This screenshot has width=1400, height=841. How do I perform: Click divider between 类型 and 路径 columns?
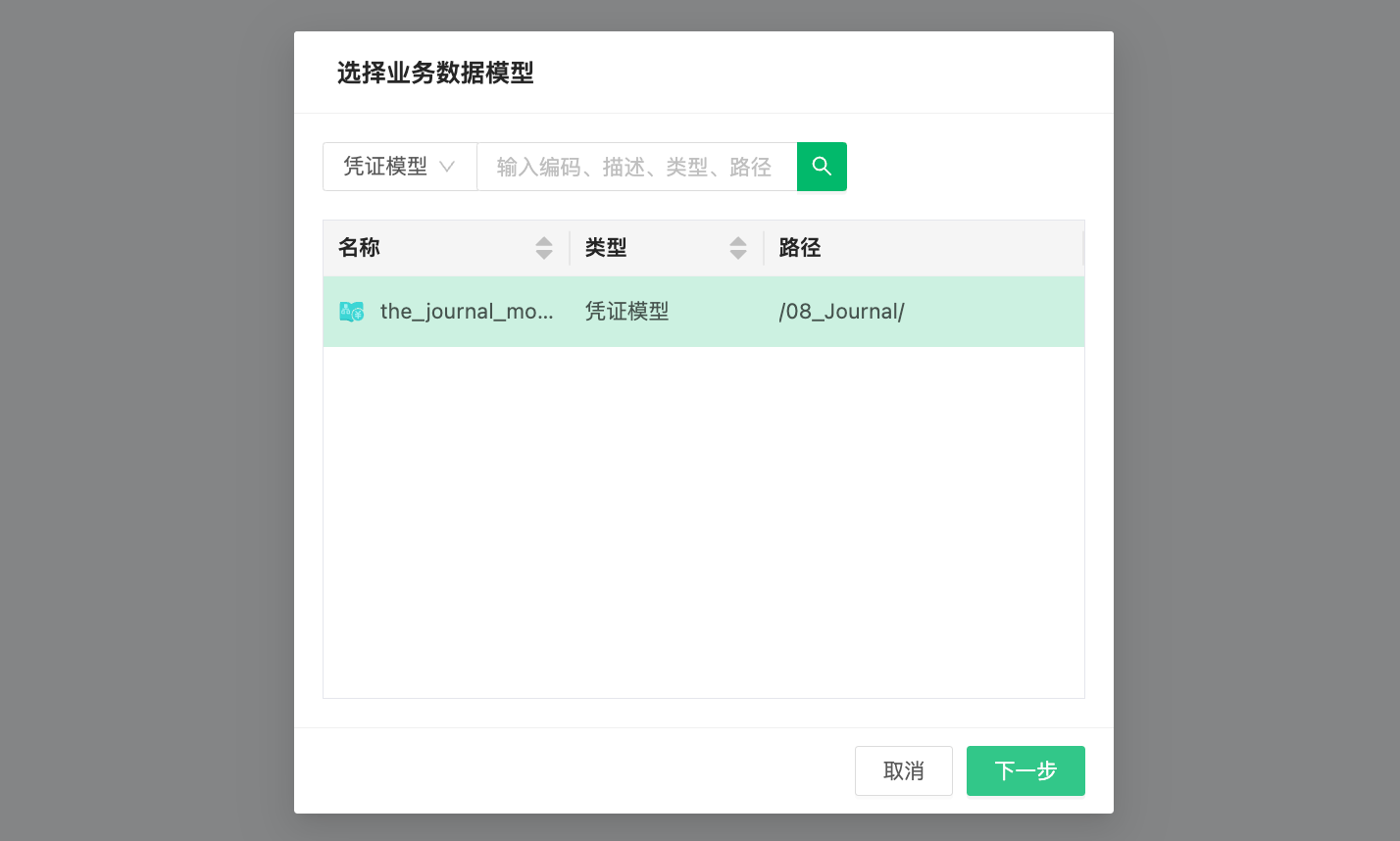[764, 248]
